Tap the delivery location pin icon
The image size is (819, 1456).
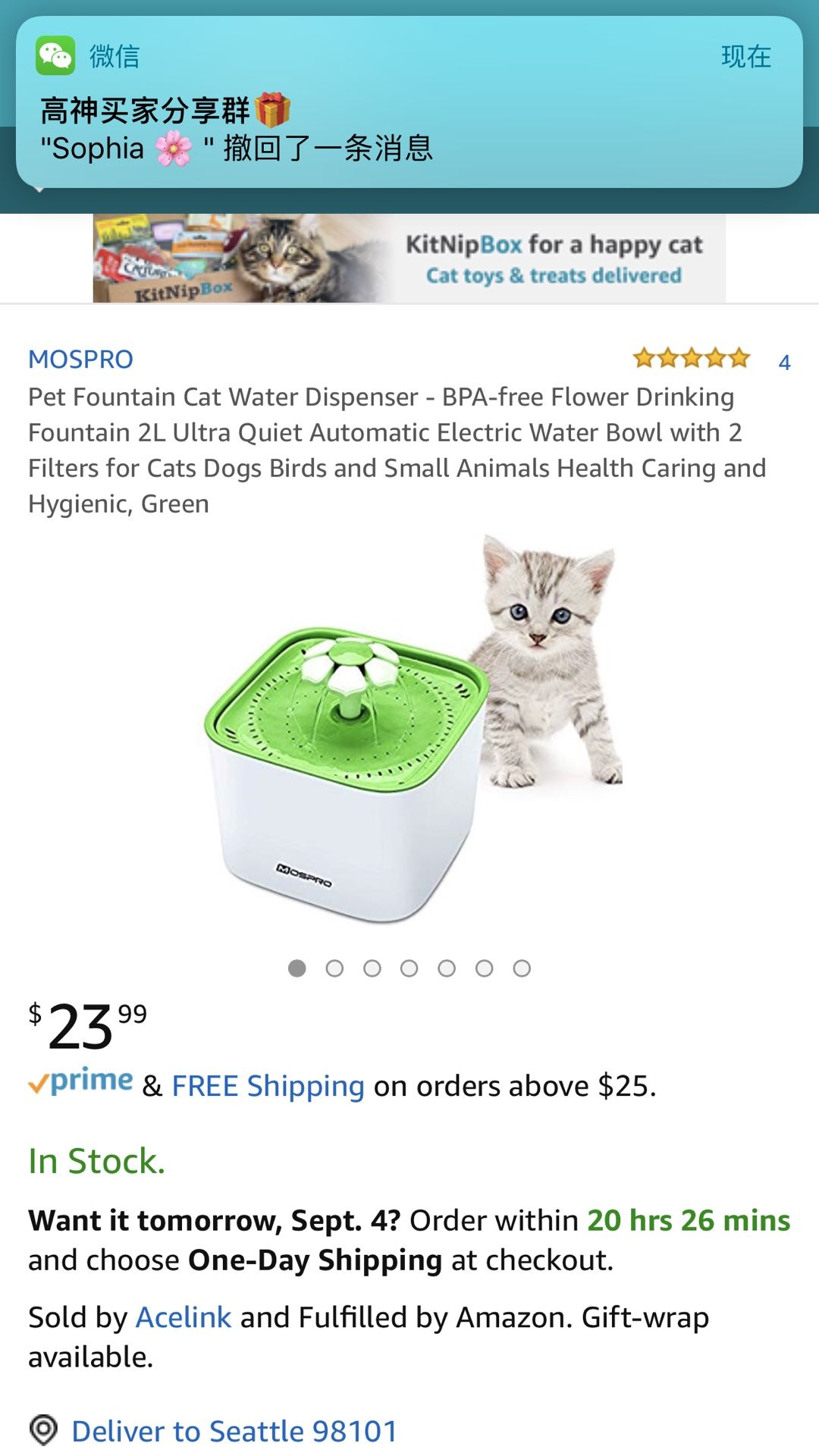pyautogui.click(x=43, y=1430)
